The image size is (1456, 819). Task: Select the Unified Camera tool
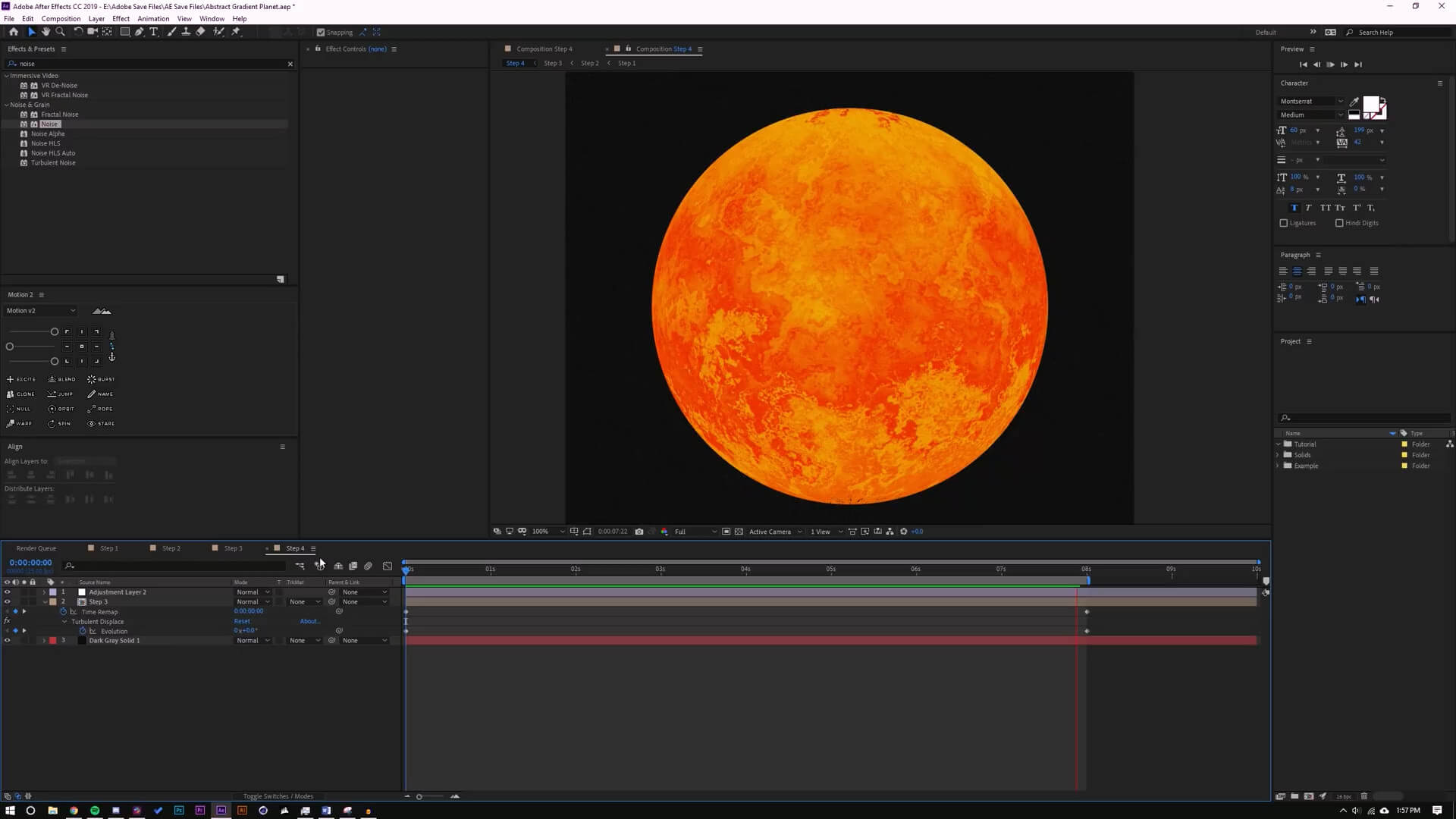[x=93, y=32]
